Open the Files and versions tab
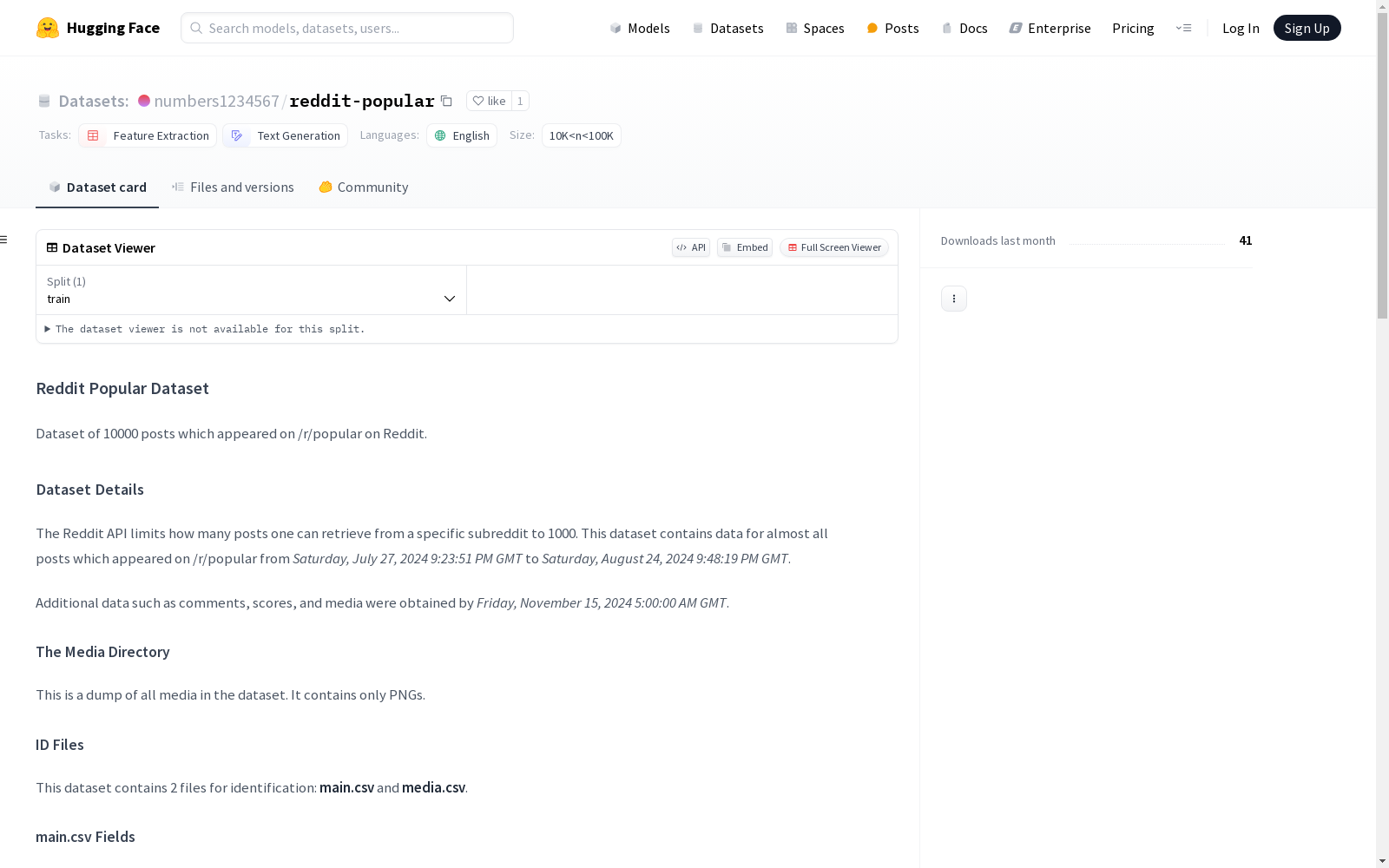This screenshot has height=868, width=1389. point(233,187)
